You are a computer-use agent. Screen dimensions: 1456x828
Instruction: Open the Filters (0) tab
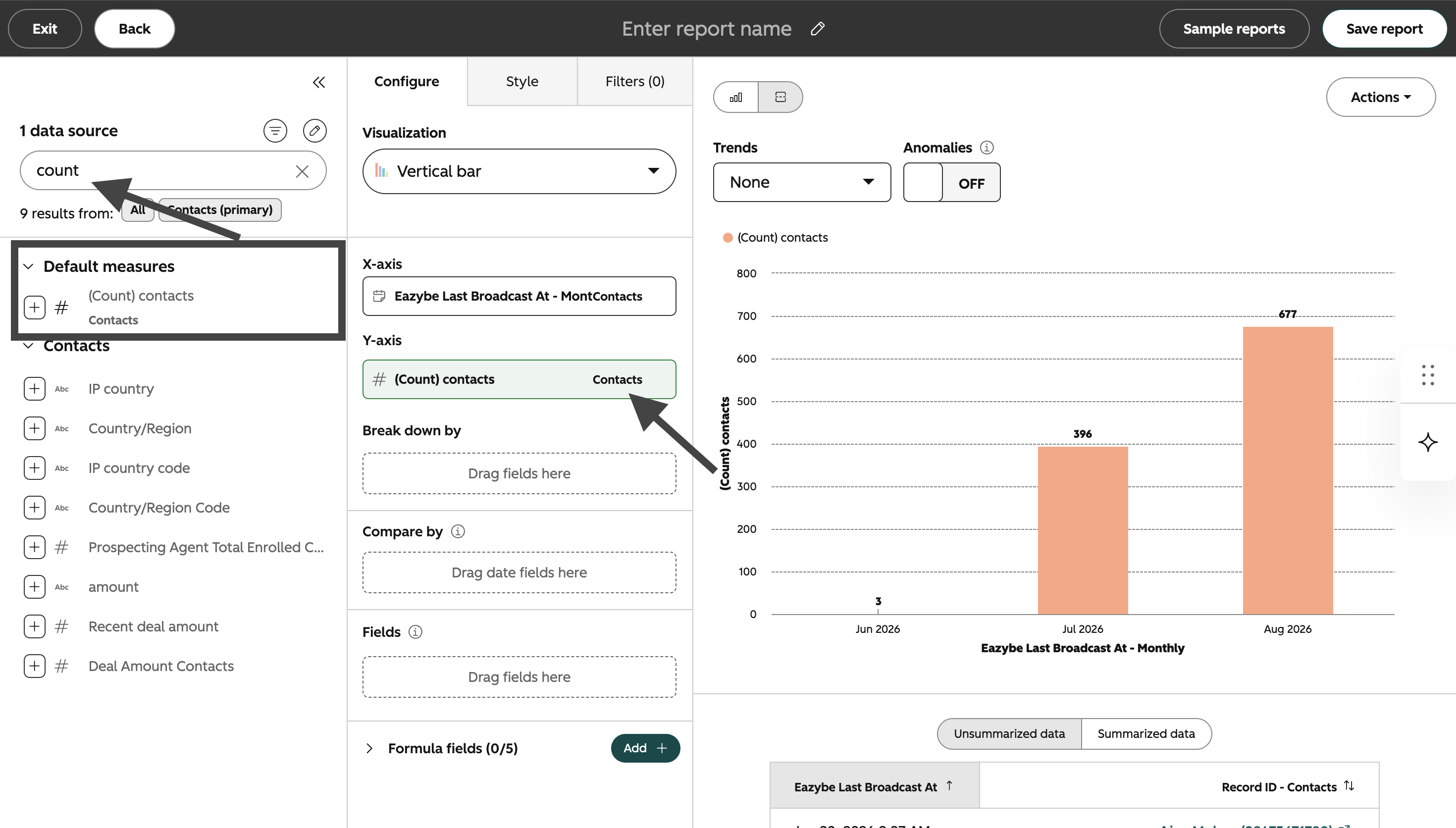click(634, 81)
